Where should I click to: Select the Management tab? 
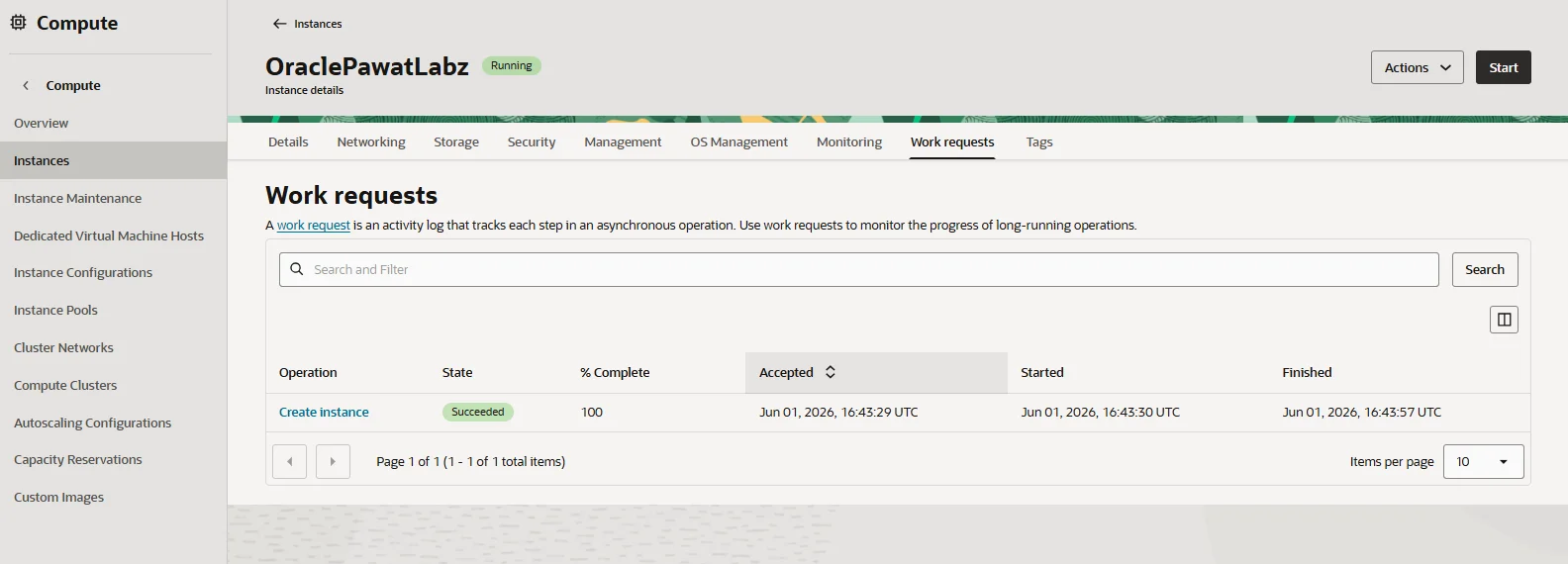[x=623, y=141]
